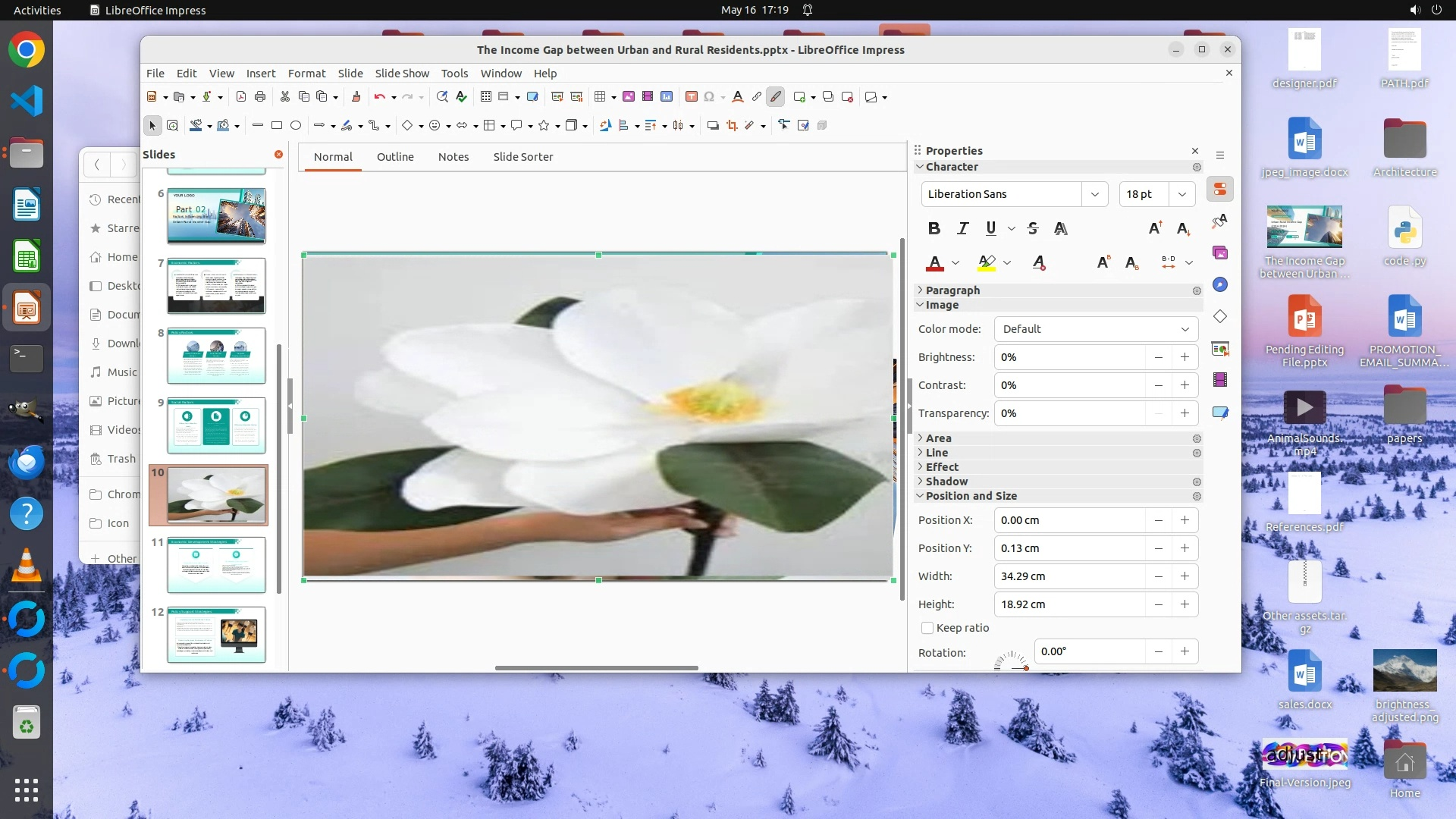The width and height of the screenshot is (1456, 819).
Task: Click the Undo arrow icon
Action: point(379,97)
